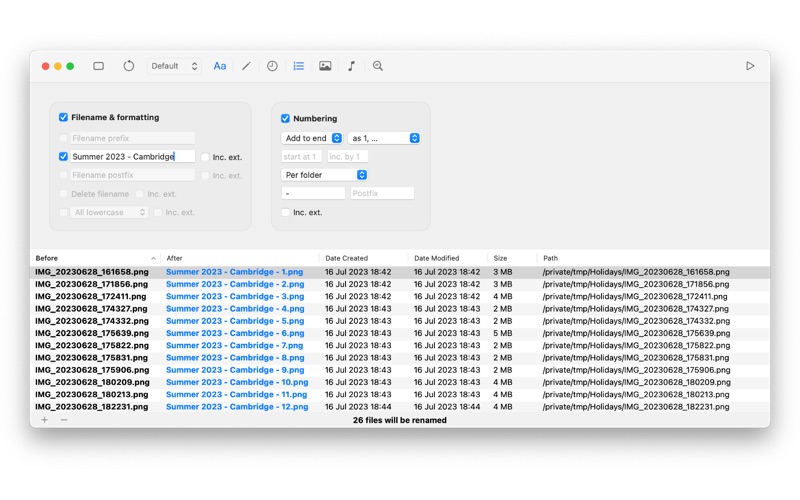Select row IMG_20230628_172411.png
This screenshot has height=500, width=800.
coord(400,296)
